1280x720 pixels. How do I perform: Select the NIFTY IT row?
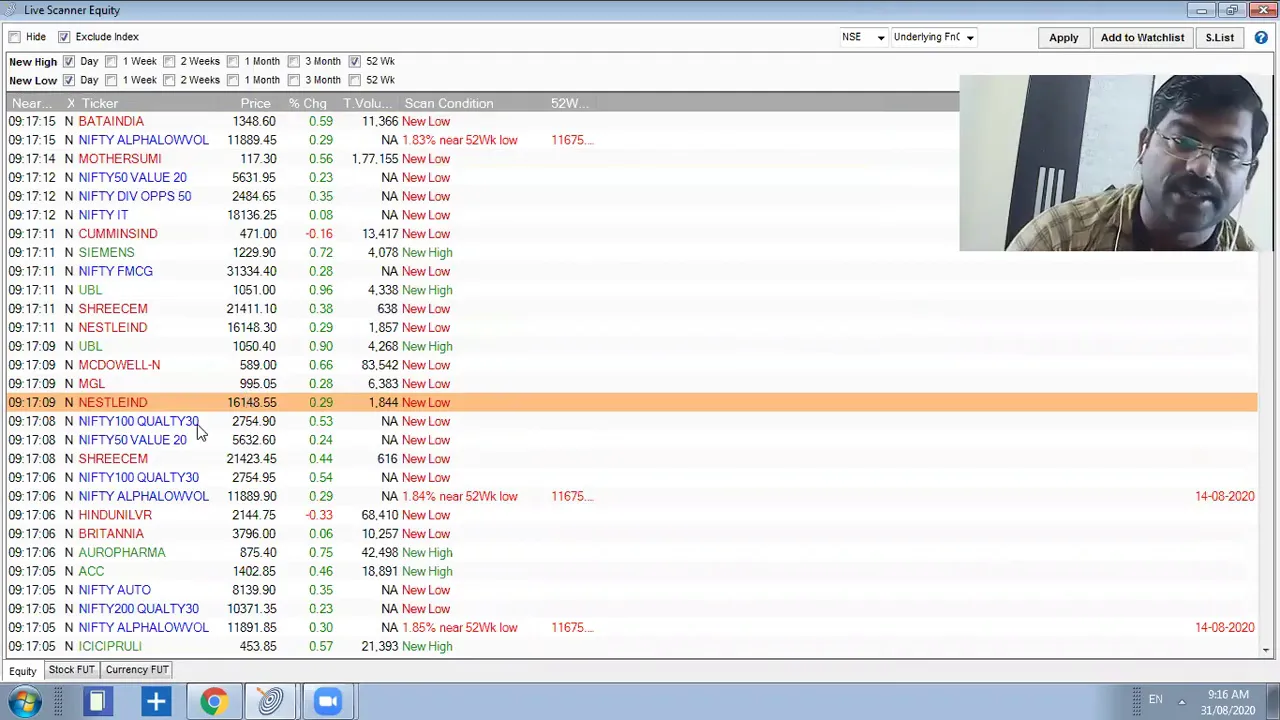coord(631,215)
